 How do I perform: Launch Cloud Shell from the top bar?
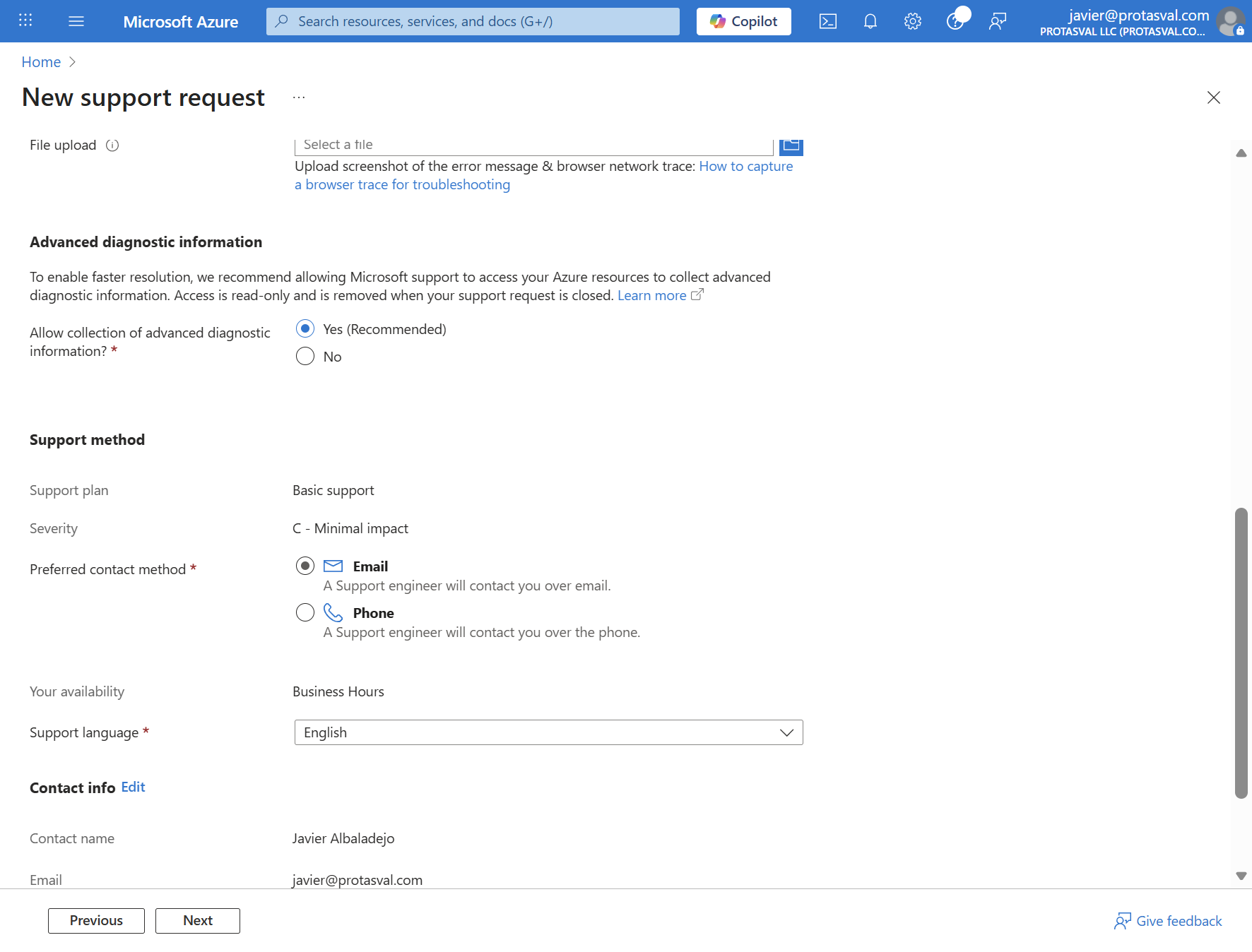pyautogui.click(x=828, y=21)
